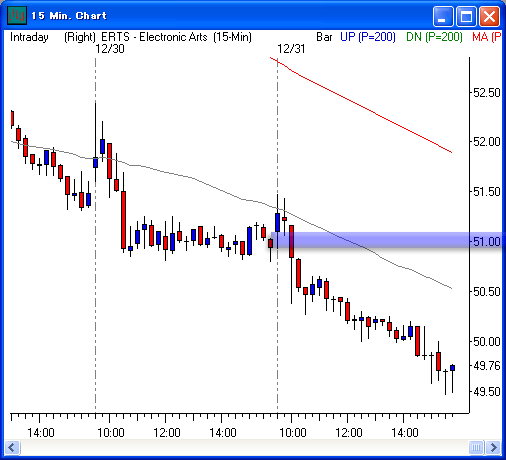The width and height of the screenshot is (506, 460).
Task: Close the 15 Min. Chart window
Action: (x=489, y=16)
